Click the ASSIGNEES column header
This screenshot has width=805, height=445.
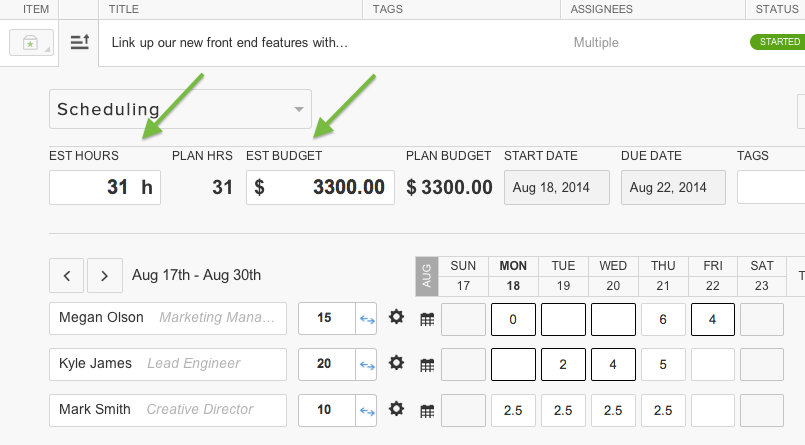(x=602, y=9)
